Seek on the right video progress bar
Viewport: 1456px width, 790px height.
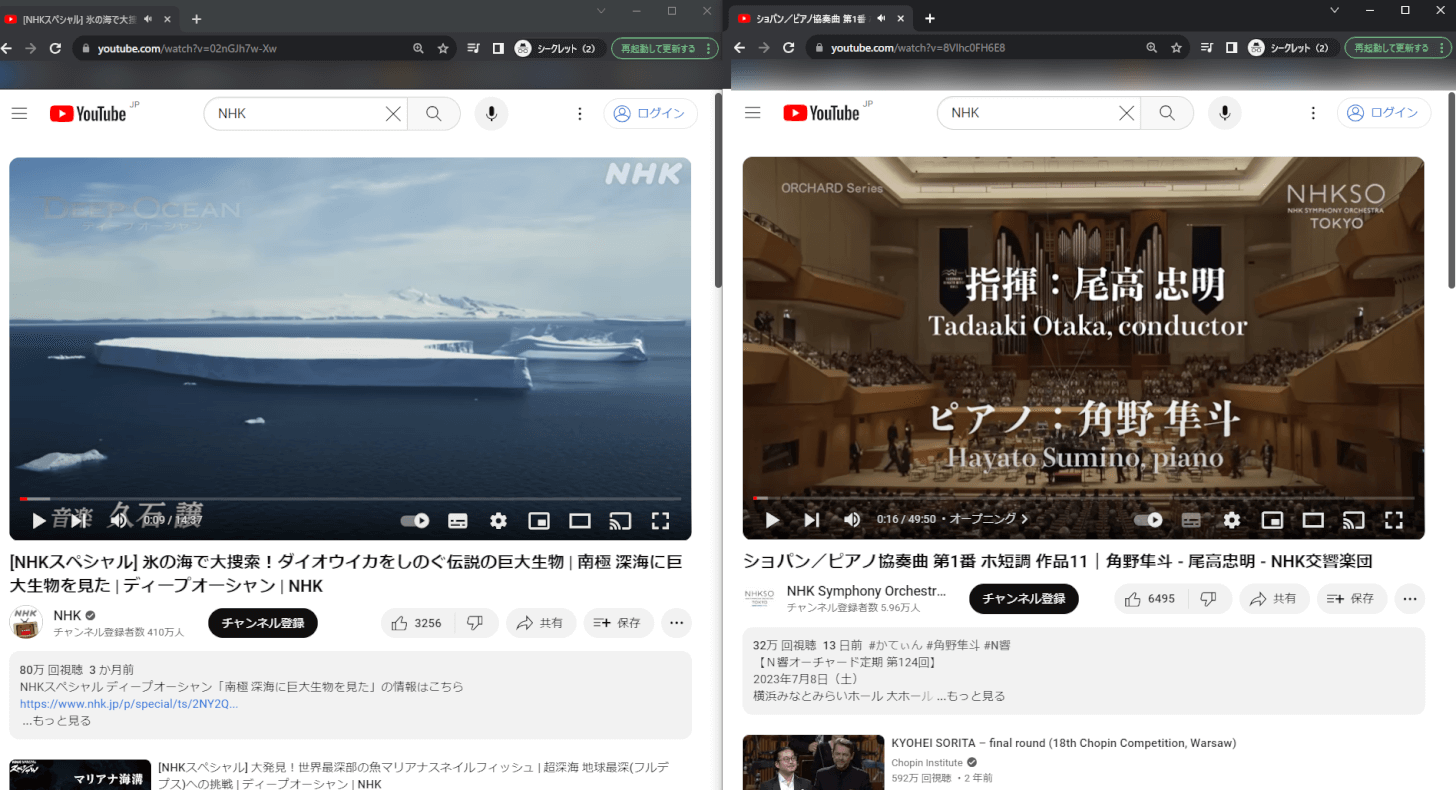tap(1083, 497)
